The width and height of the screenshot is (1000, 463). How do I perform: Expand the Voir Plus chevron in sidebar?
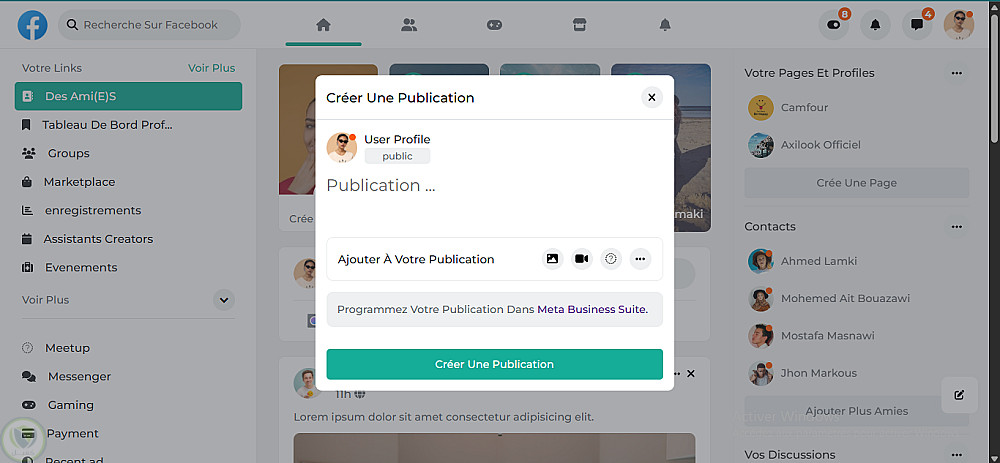pos(224,300)
